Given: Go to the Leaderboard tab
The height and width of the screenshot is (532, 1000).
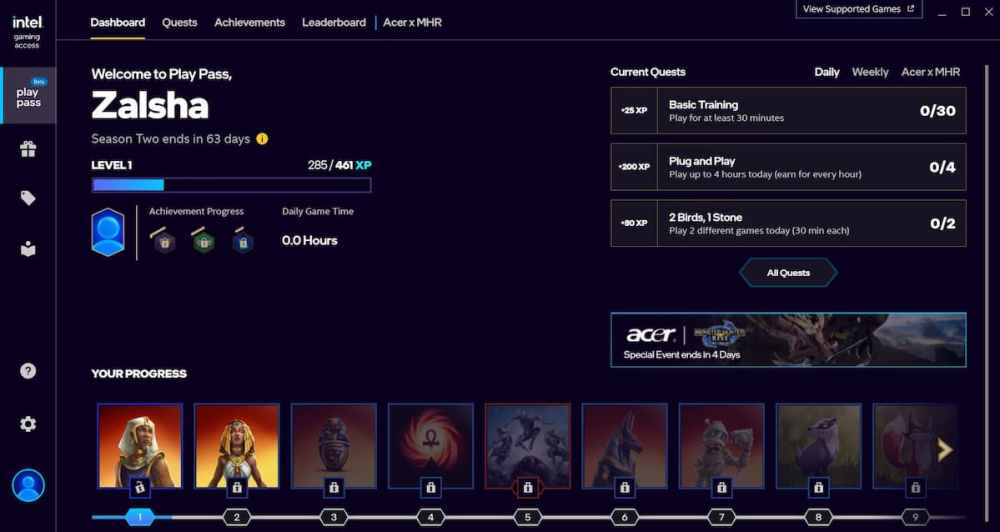Looking at the screenshot, I should [333, 22].
